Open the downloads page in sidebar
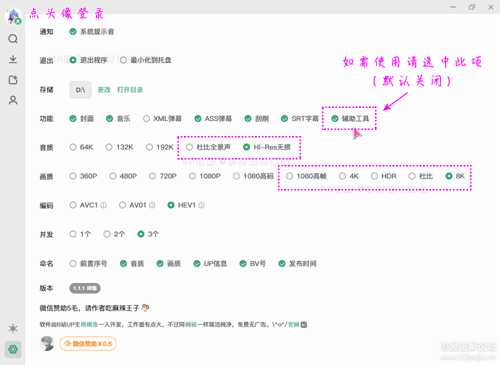 pyautogui.click(x=13, y=59)
